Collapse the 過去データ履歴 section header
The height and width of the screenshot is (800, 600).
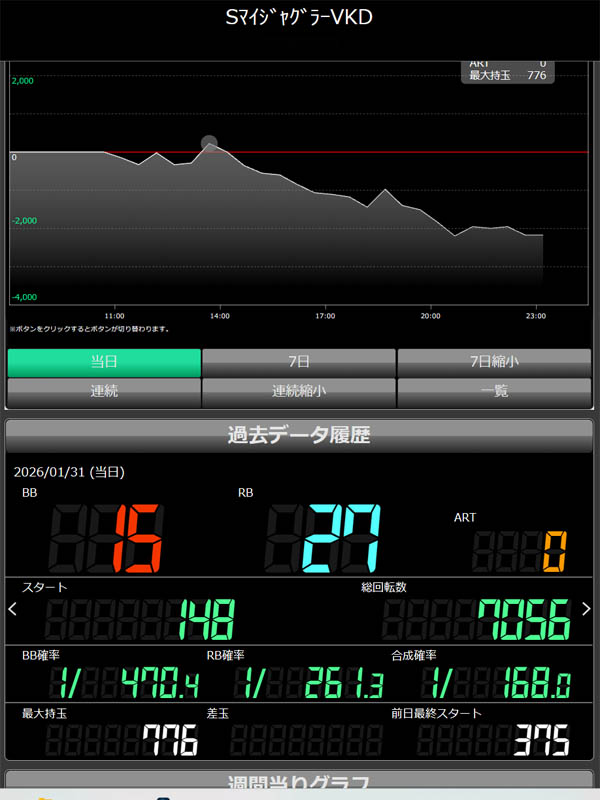[x=299, y=435]
